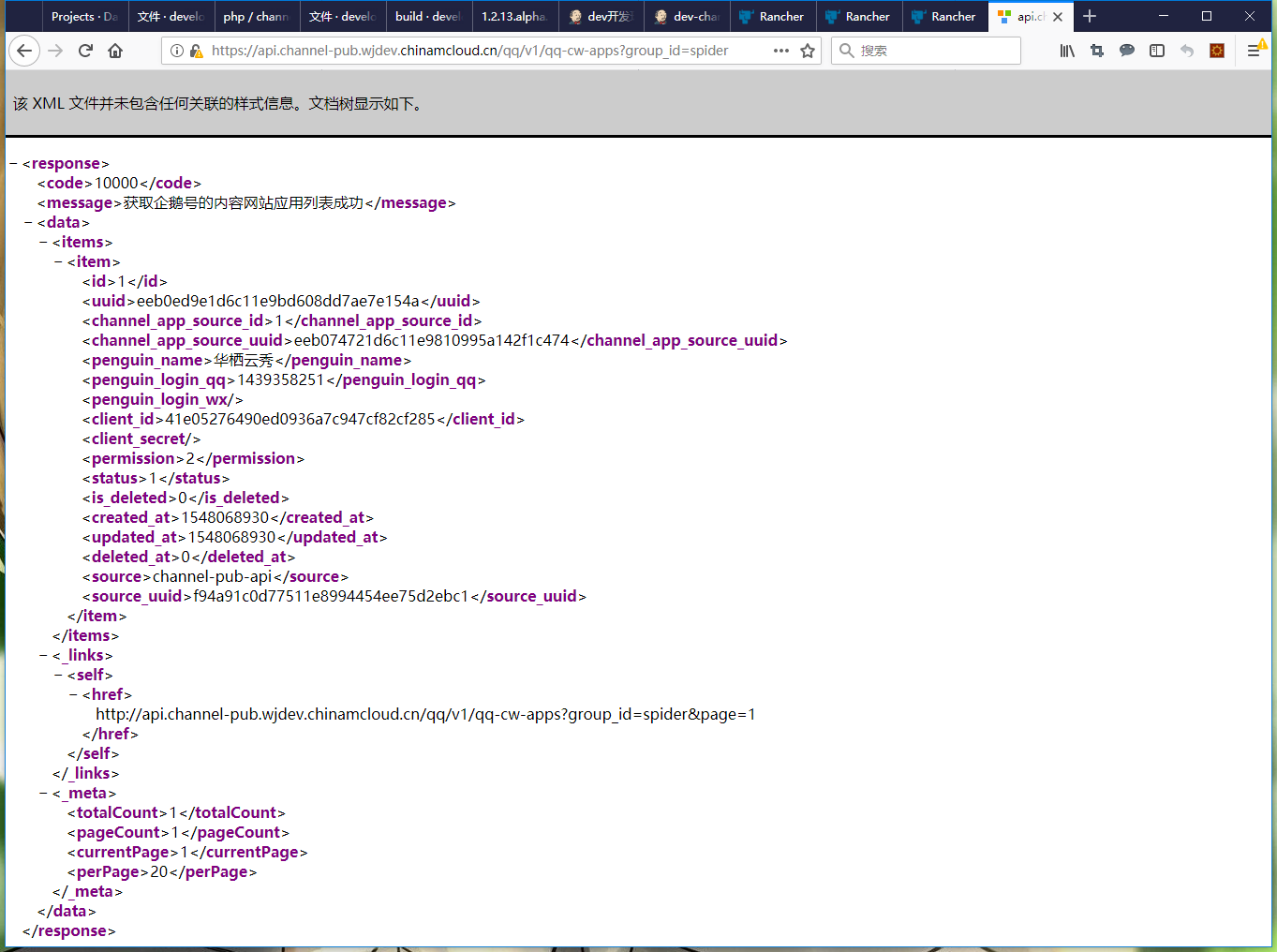Screen dimensions: 1277x952
Task: Open a new browser tab
Action: click(1090, 17)
